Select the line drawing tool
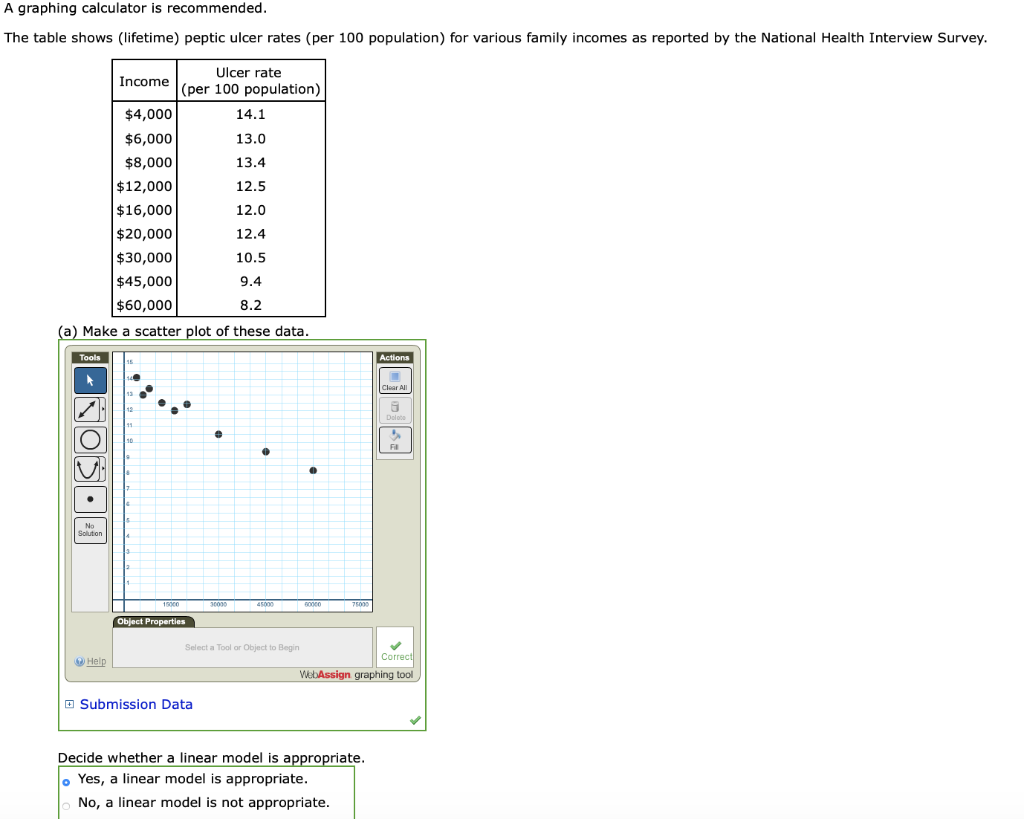This screenshot has width=1024, height=819. tap(88, 409)
